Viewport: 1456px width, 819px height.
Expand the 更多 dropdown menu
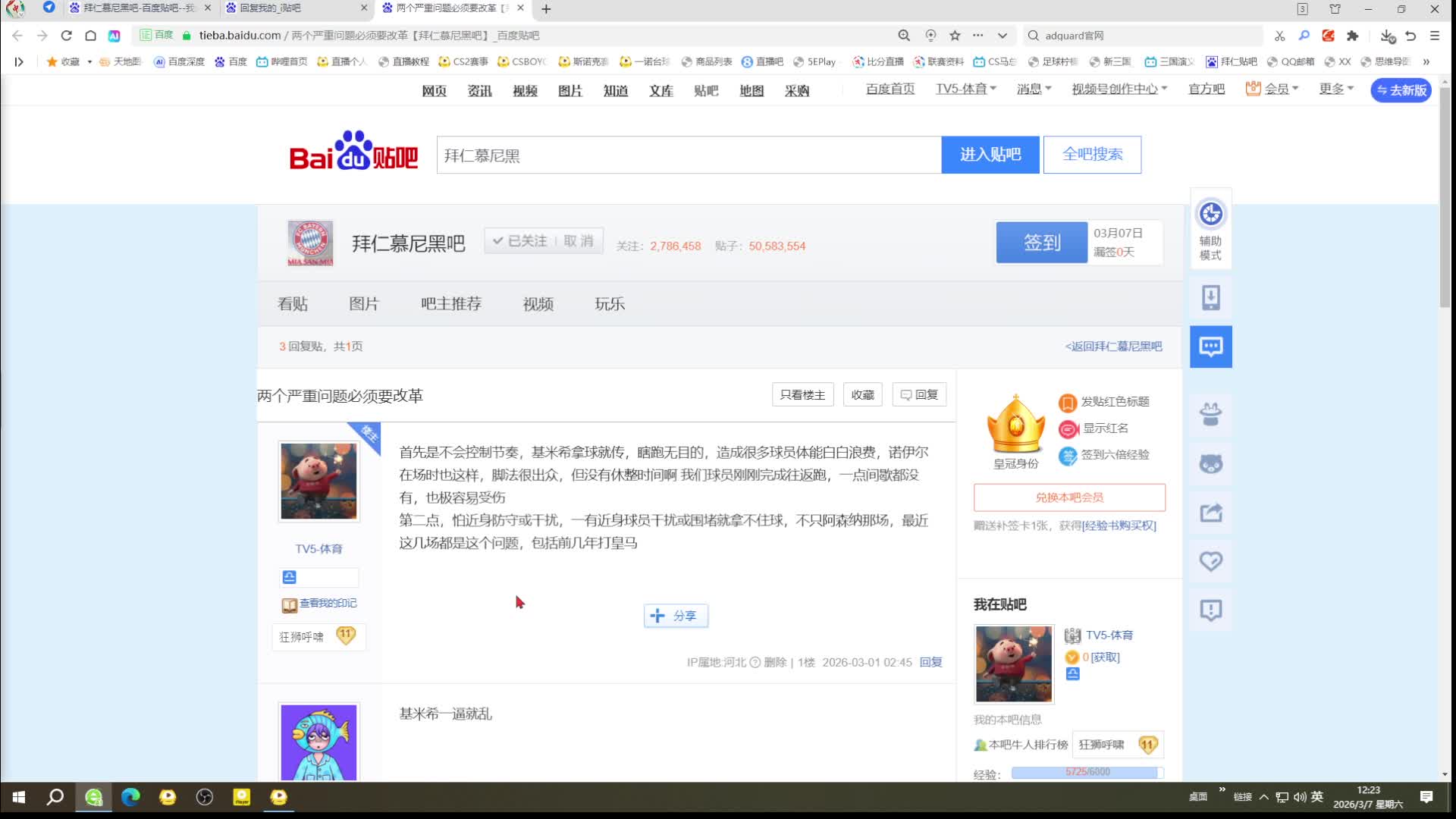tap(1335, 89)
